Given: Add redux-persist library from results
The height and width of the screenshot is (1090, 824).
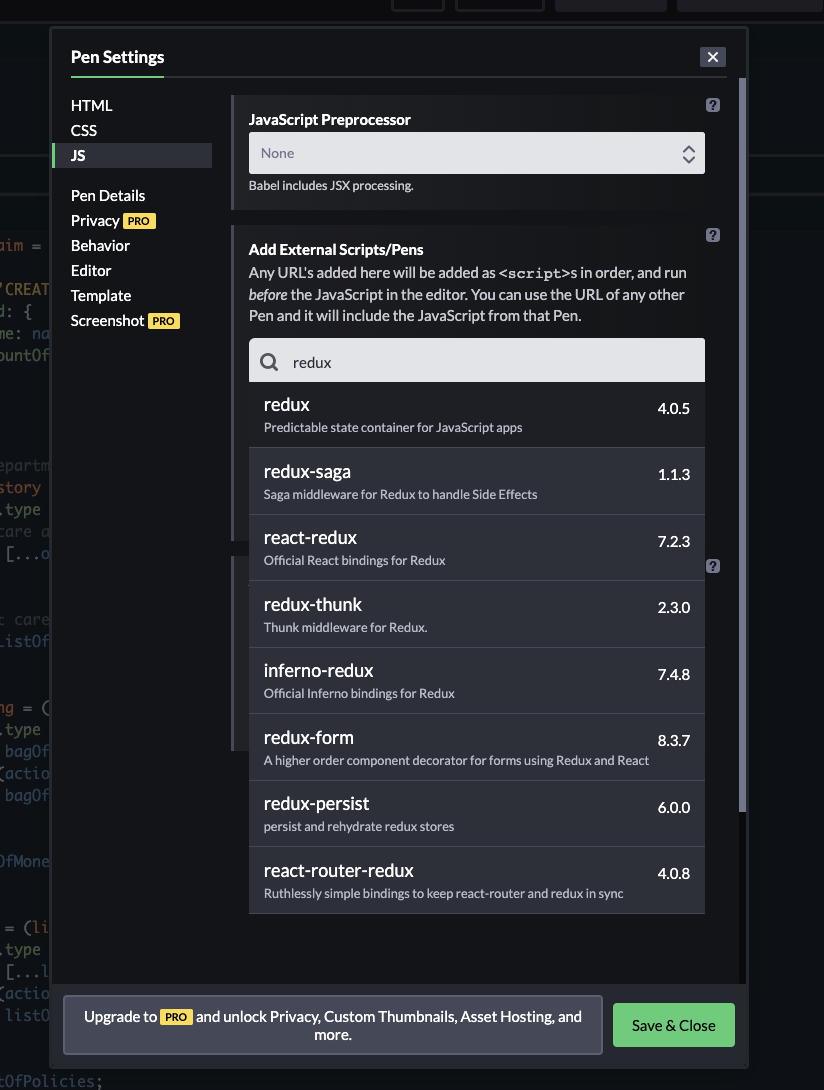Looking at the screenshot, I should point(476,813).
